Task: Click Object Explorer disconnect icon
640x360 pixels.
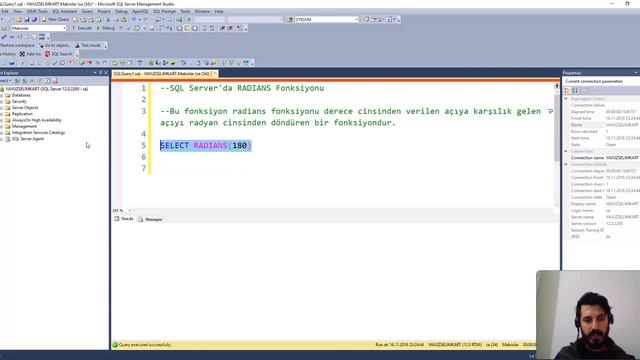Action: [x=24, y=81]
